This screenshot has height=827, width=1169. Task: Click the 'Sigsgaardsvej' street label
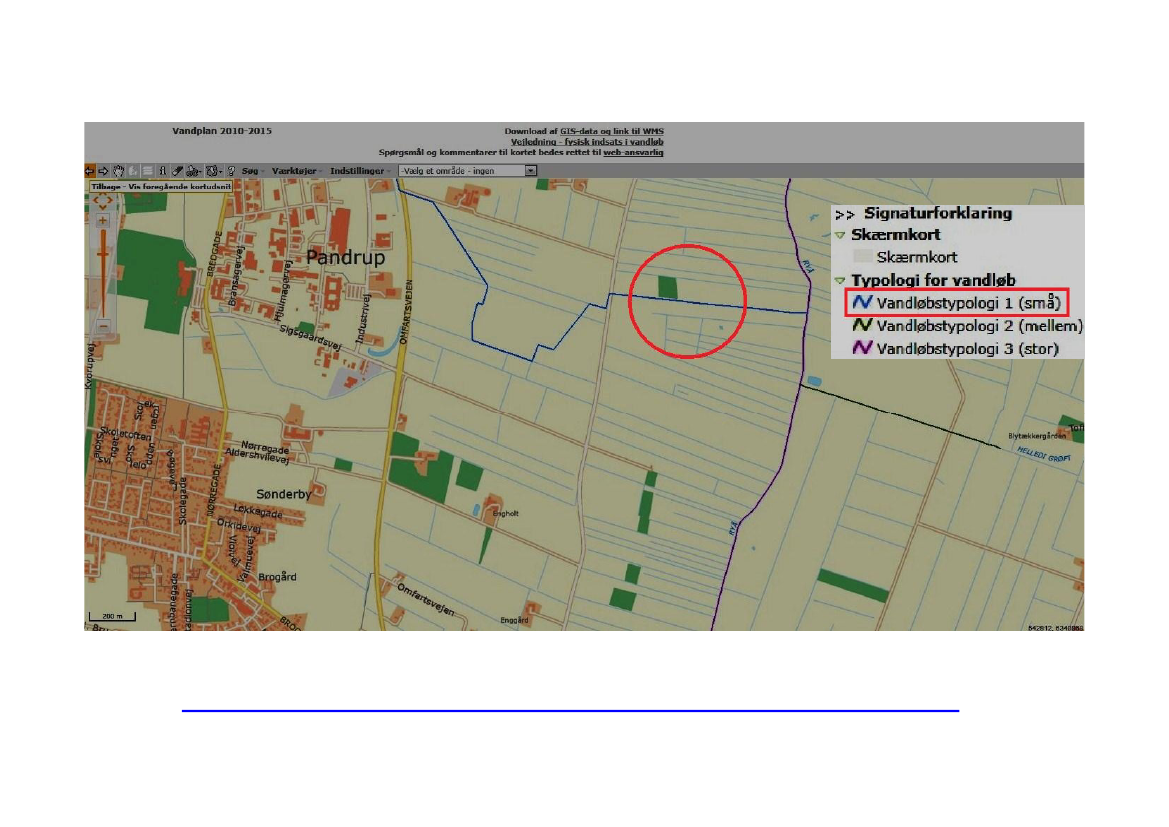(x=310, y=336)
